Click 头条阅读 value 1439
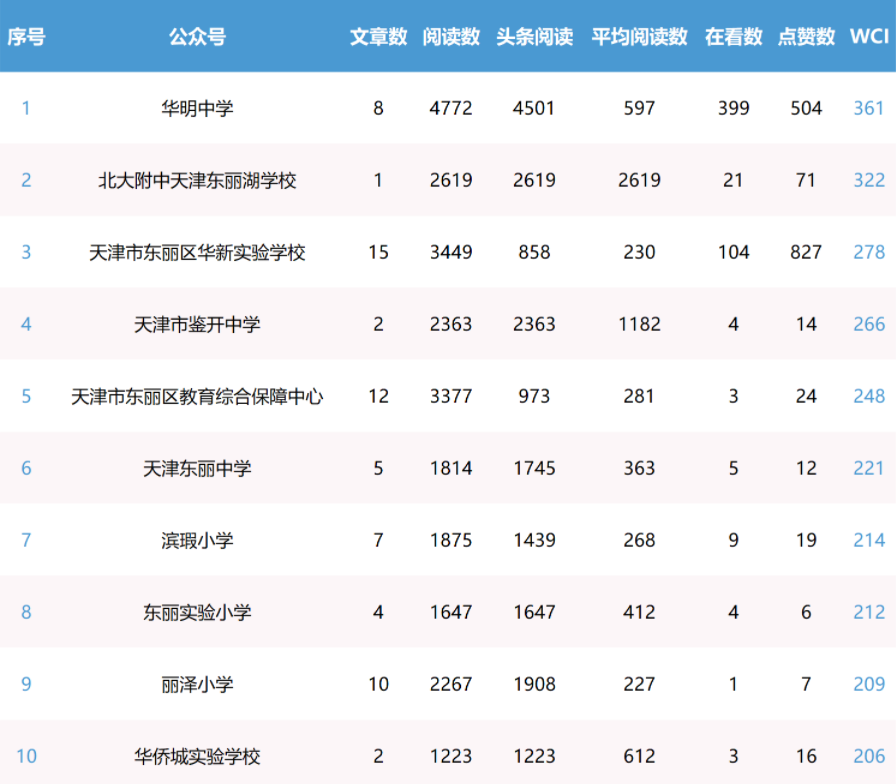The height and width of the screenshot is (784, 896). (x=534, y=540)
